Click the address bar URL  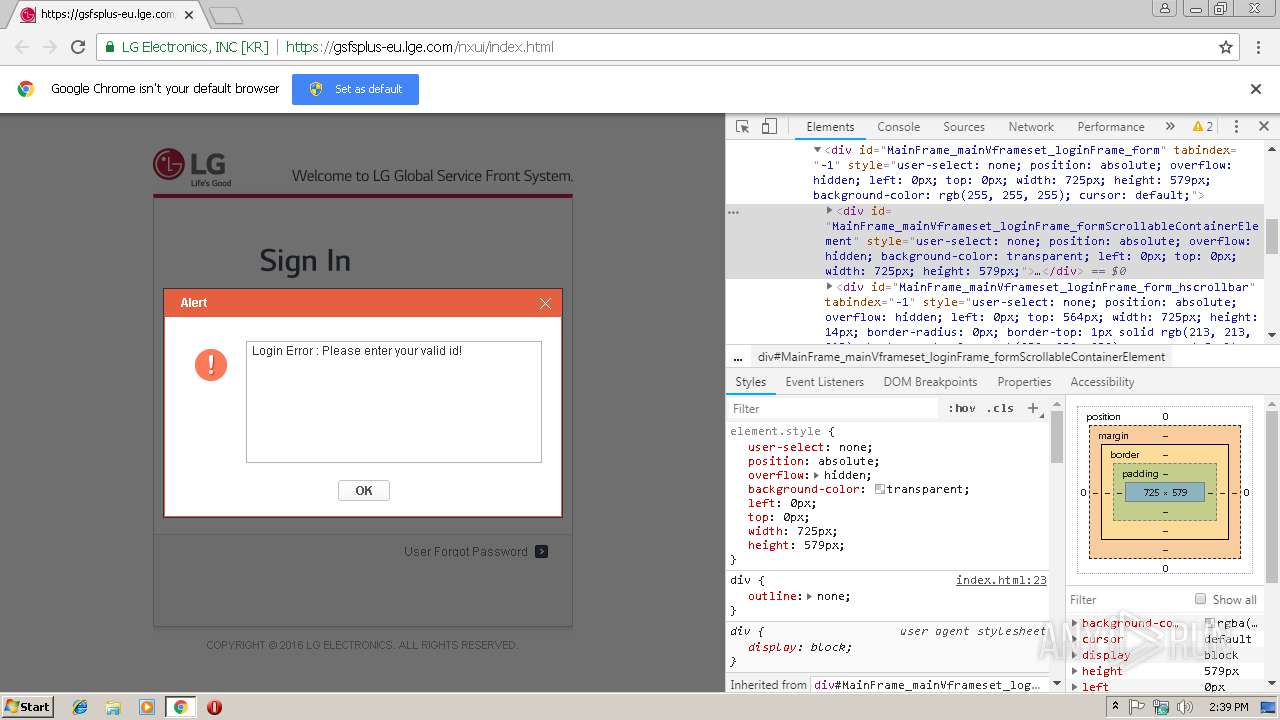419,47
